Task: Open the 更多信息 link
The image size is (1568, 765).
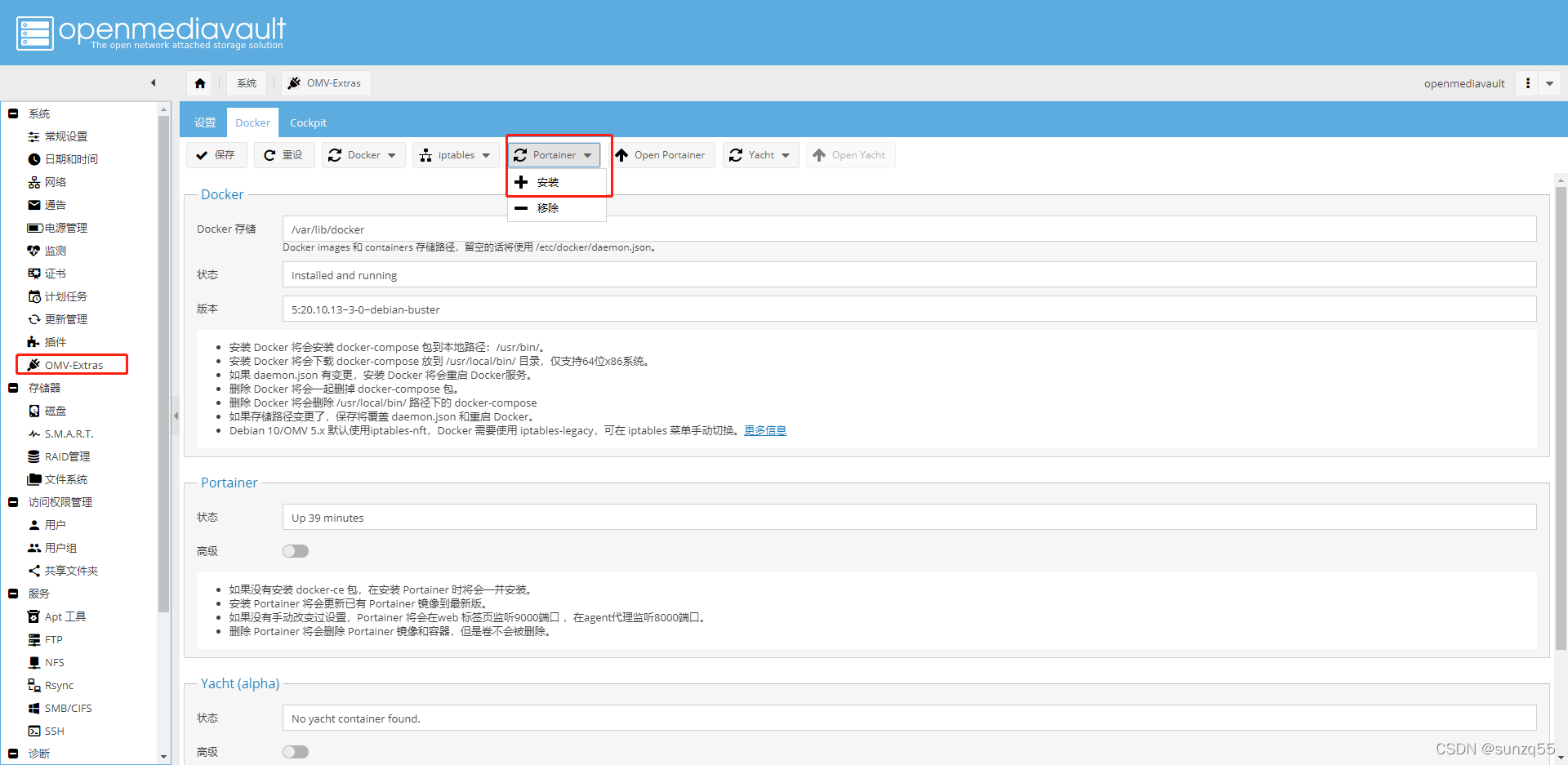Action: (x=765, y=430)
